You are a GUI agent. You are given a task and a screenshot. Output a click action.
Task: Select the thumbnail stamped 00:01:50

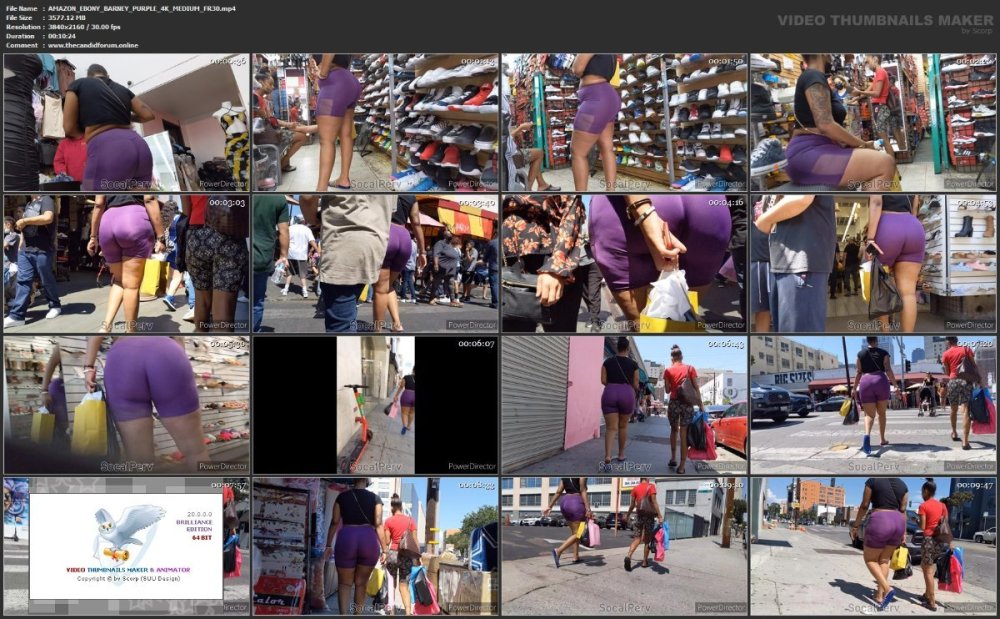point(624,122)
